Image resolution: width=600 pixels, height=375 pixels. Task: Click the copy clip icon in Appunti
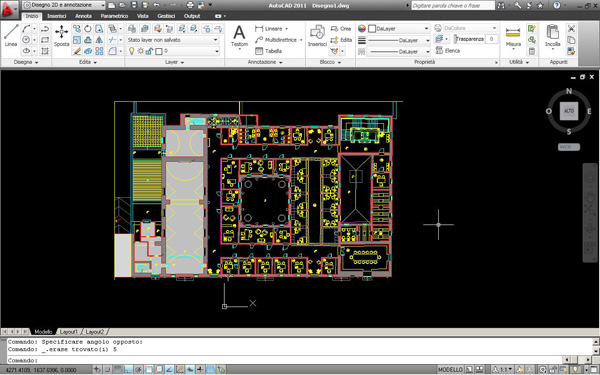click(571, 40)
